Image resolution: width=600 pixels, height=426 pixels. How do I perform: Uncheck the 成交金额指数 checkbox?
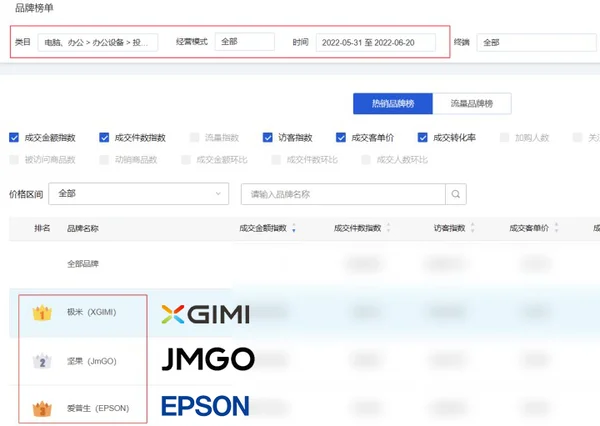tap(14, 138)
